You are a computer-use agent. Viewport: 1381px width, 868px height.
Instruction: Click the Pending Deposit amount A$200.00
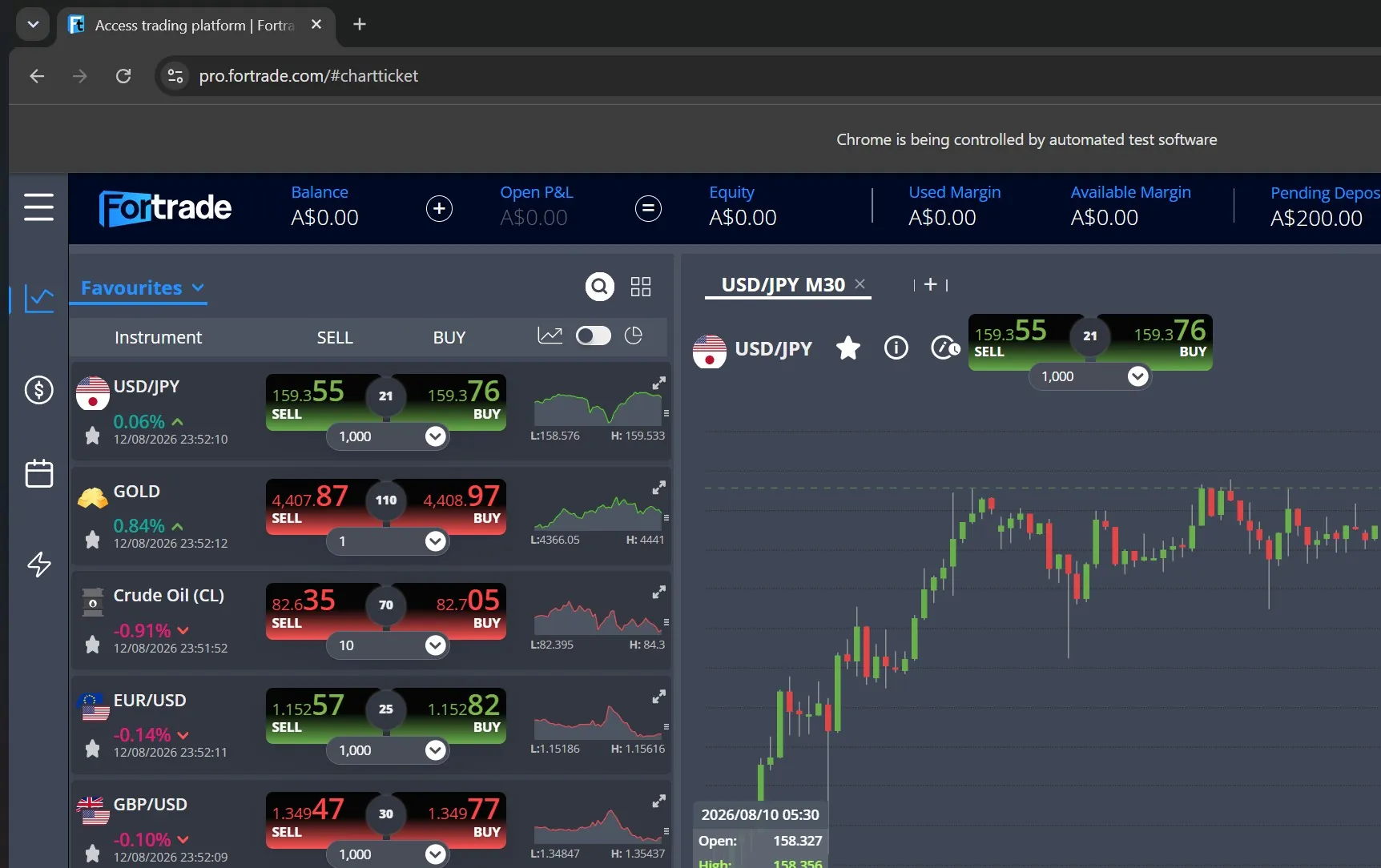pos(1315,218)
